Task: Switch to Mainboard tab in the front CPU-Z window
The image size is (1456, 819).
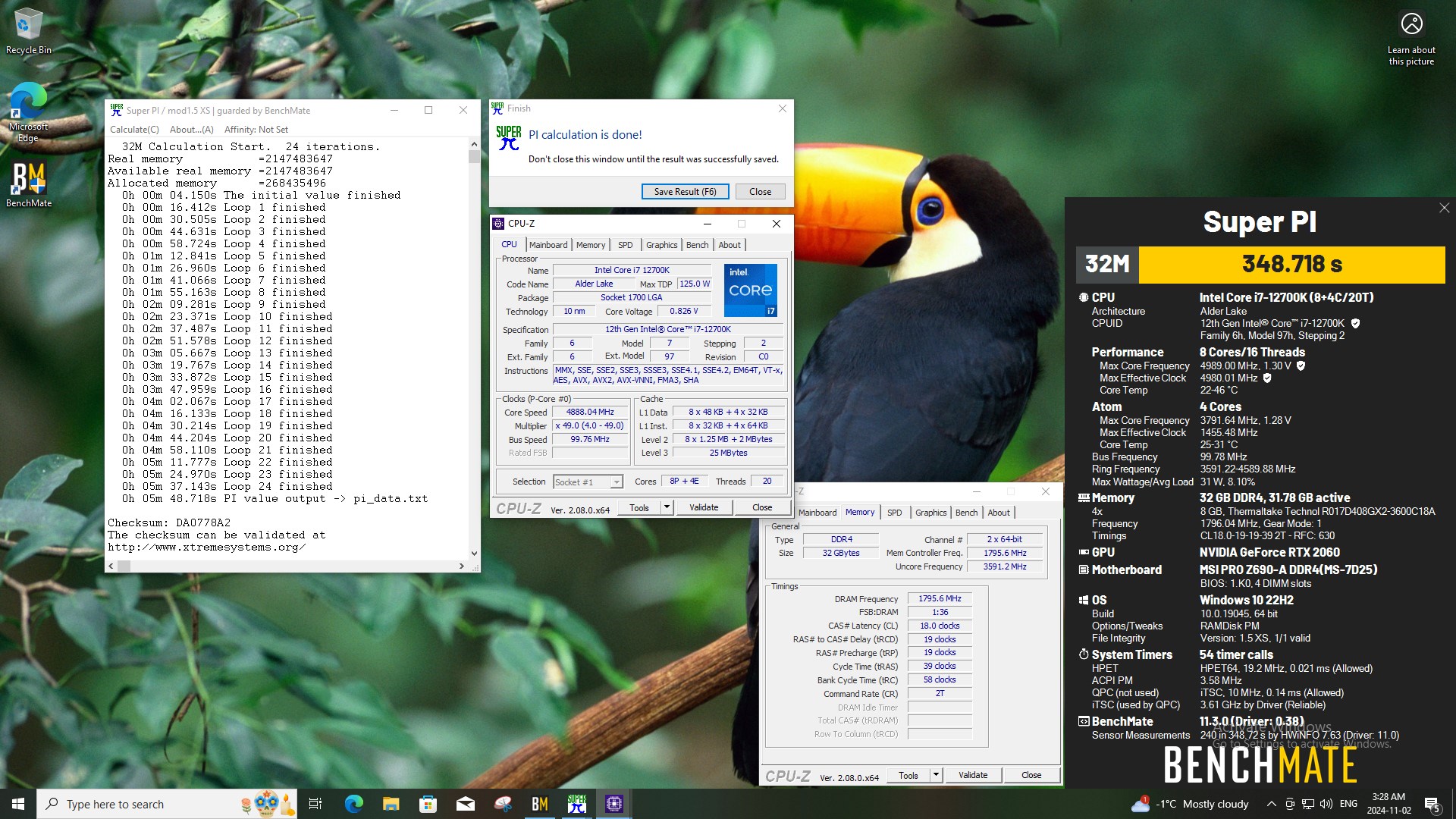Action: (548, 245)
